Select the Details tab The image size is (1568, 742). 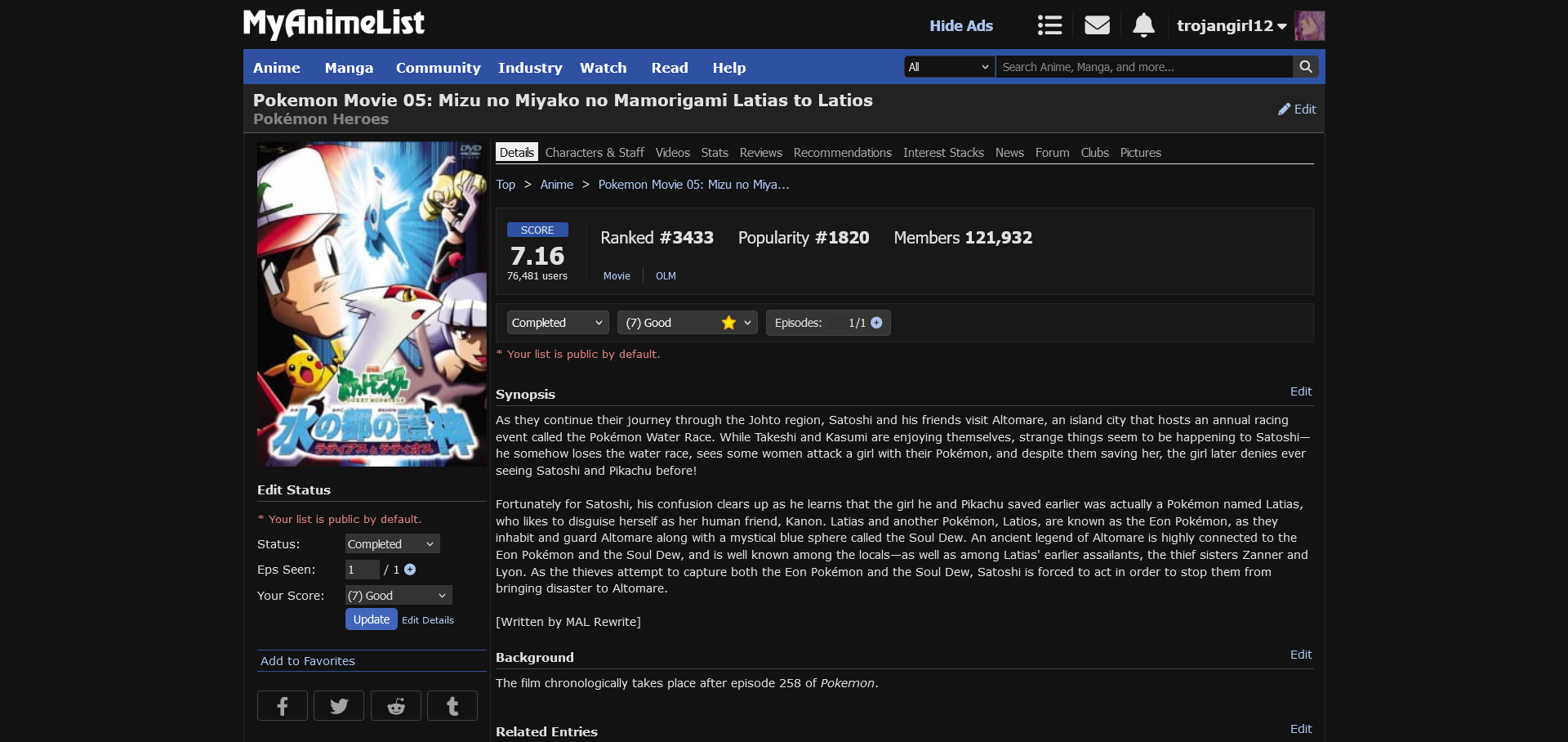click(x=517, y=153)
